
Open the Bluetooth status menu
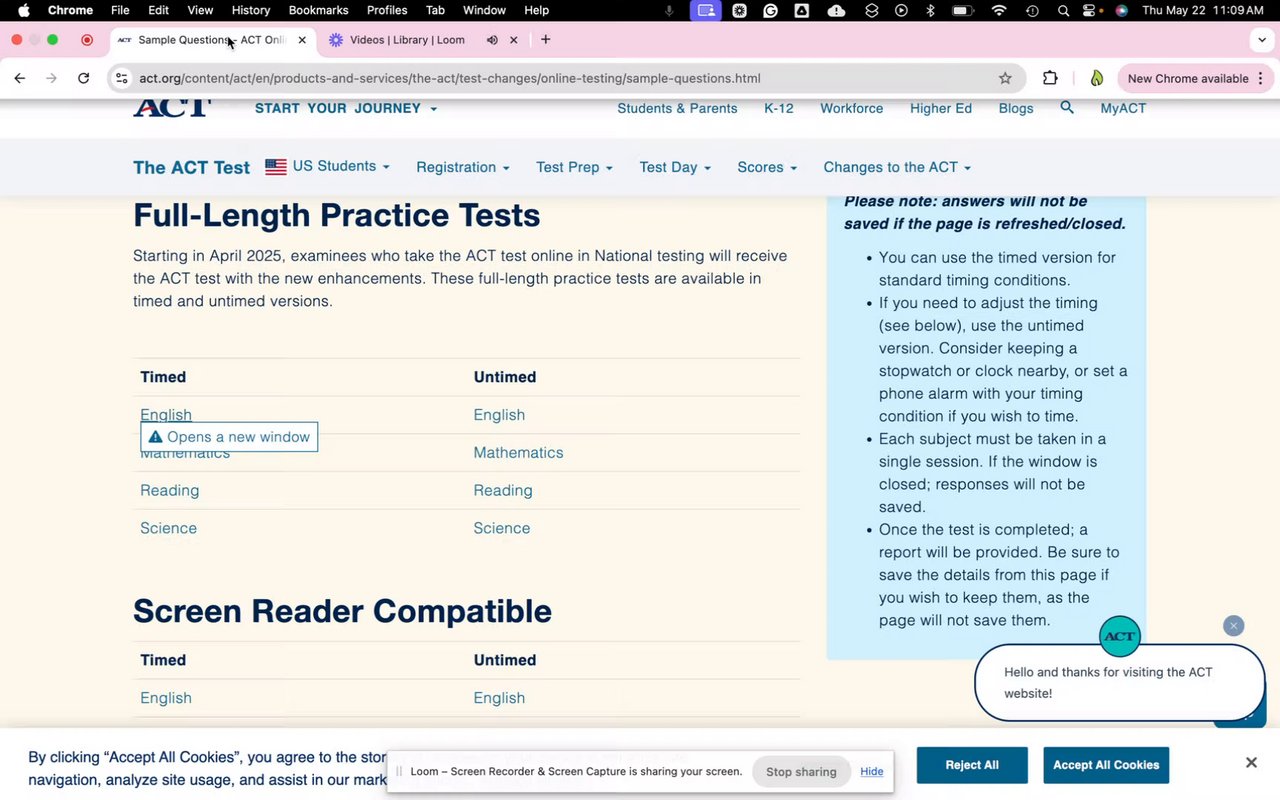coord(930,10)
